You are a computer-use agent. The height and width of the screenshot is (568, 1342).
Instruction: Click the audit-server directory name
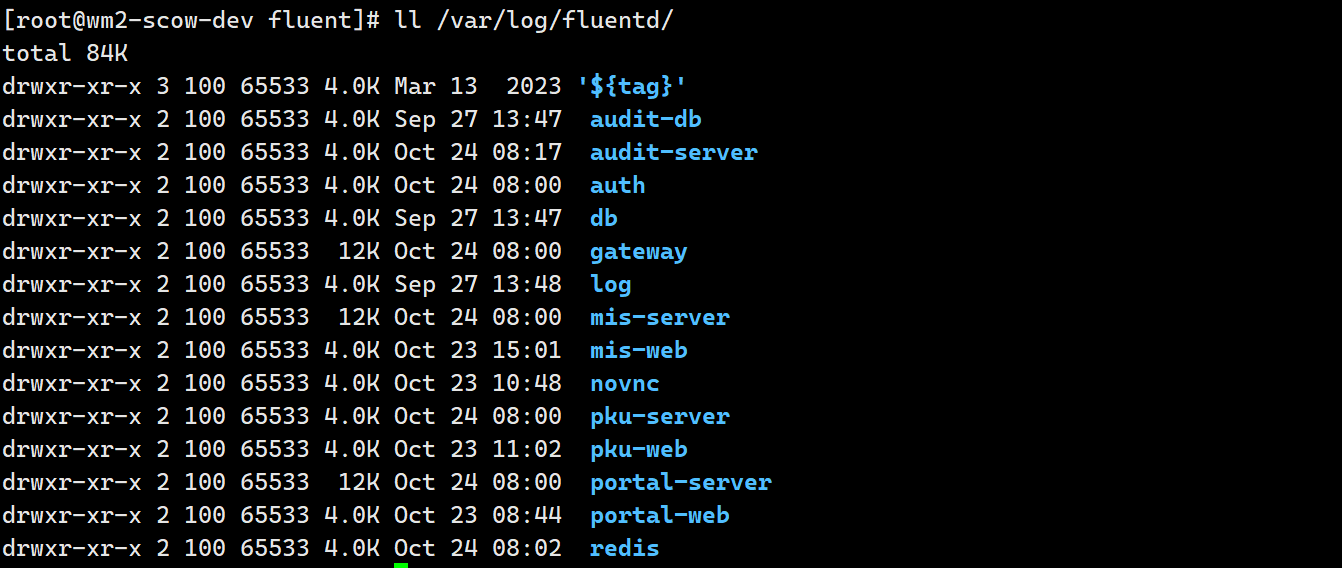(x=673, y=153)
